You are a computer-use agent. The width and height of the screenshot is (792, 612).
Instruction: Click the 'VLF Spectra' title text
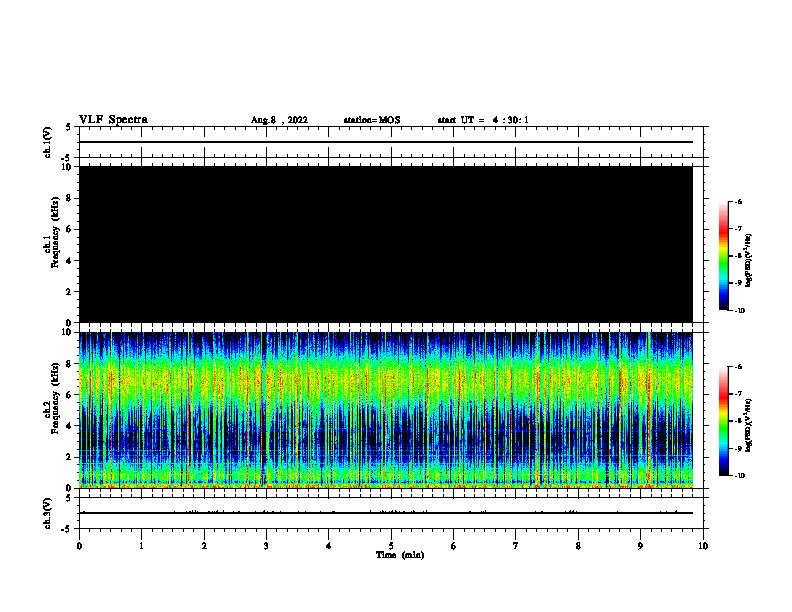pyautogui.click(x=113, y=120)
